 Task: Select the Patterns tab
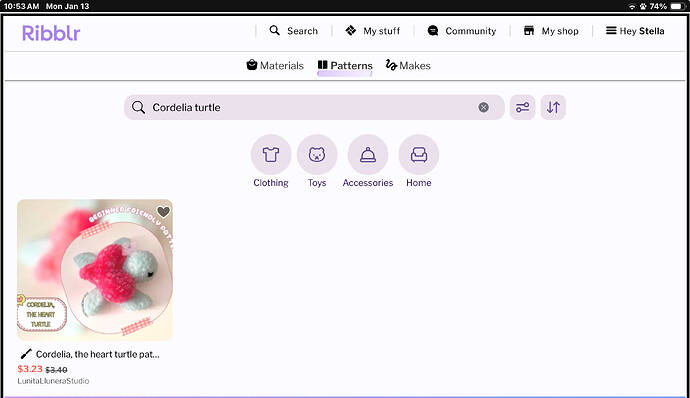[x=345, y=66]
